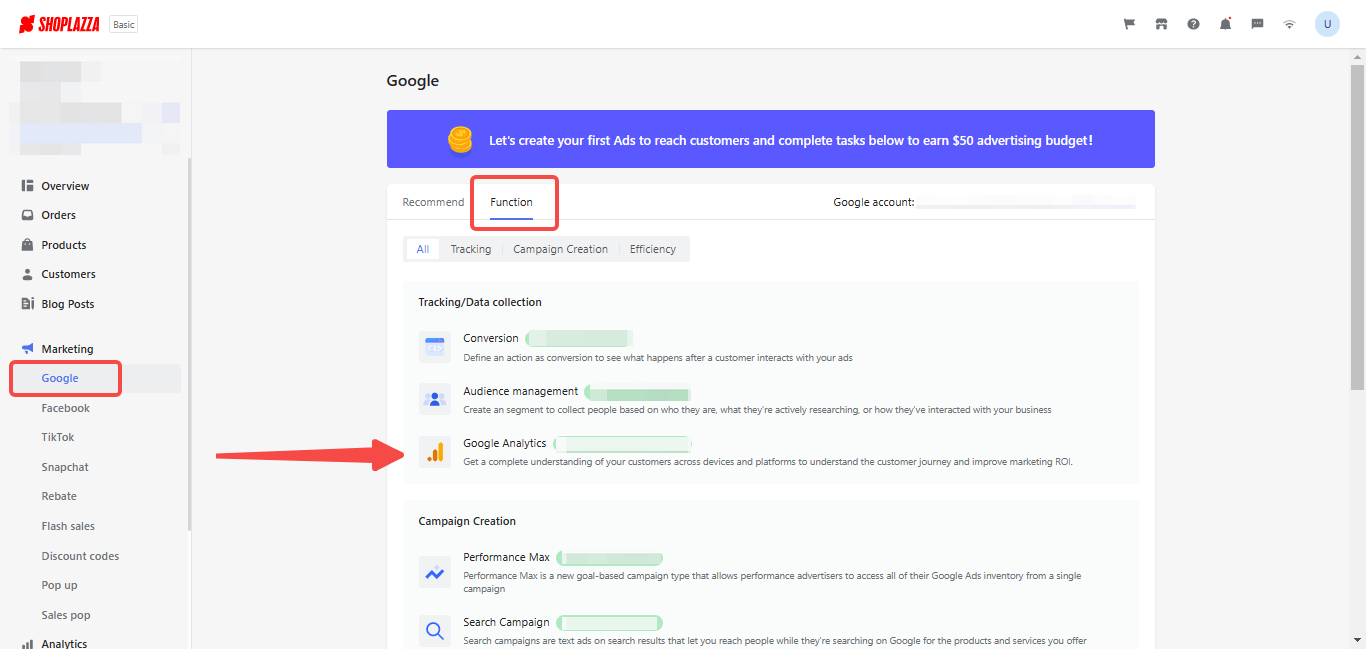Open Flash sales under Marketing

click(x=68, y=526)
